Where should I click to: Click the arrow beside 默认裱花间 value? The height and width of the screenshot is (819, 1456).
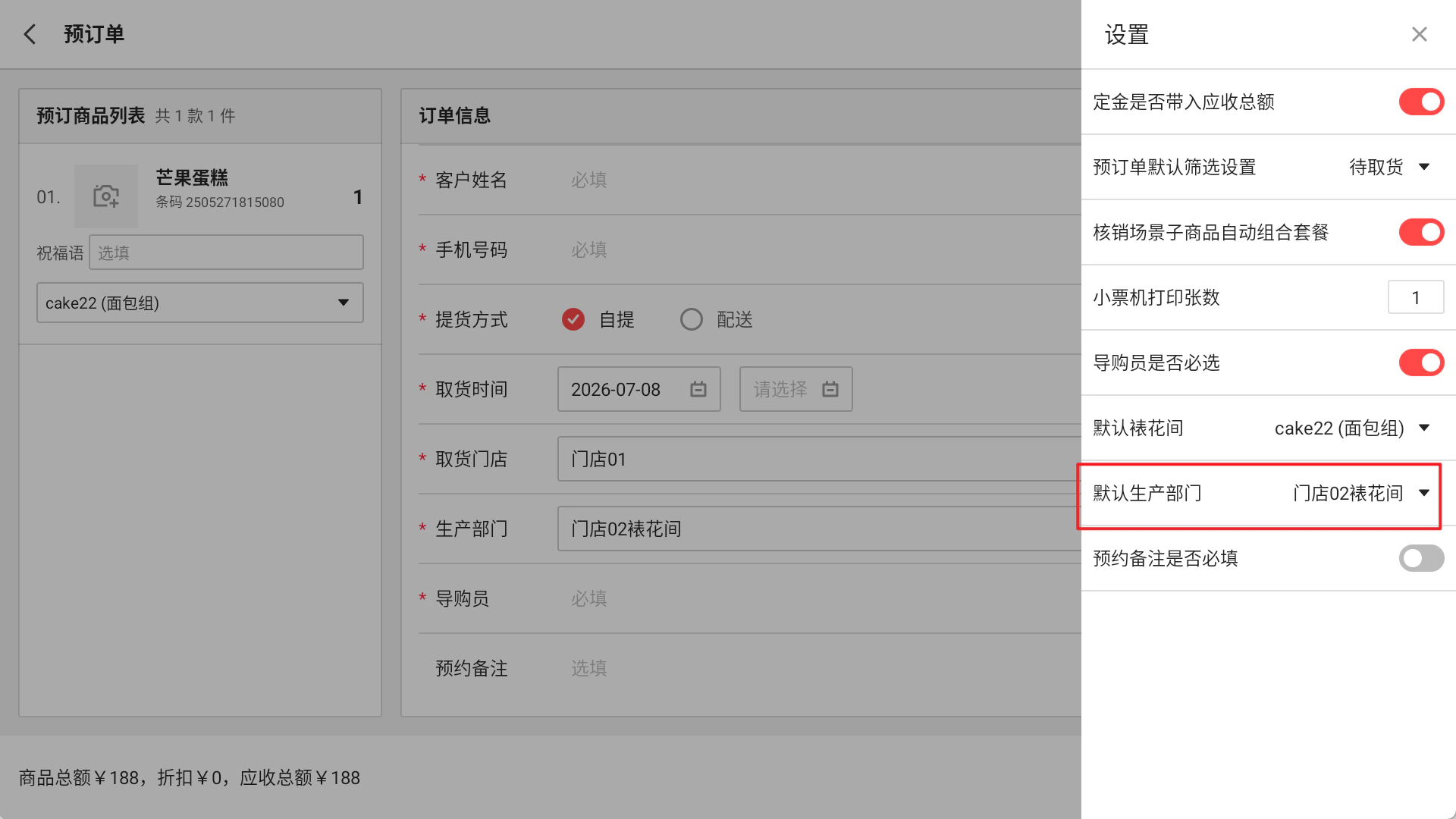pyautogui.click(x=1424, y=428)
